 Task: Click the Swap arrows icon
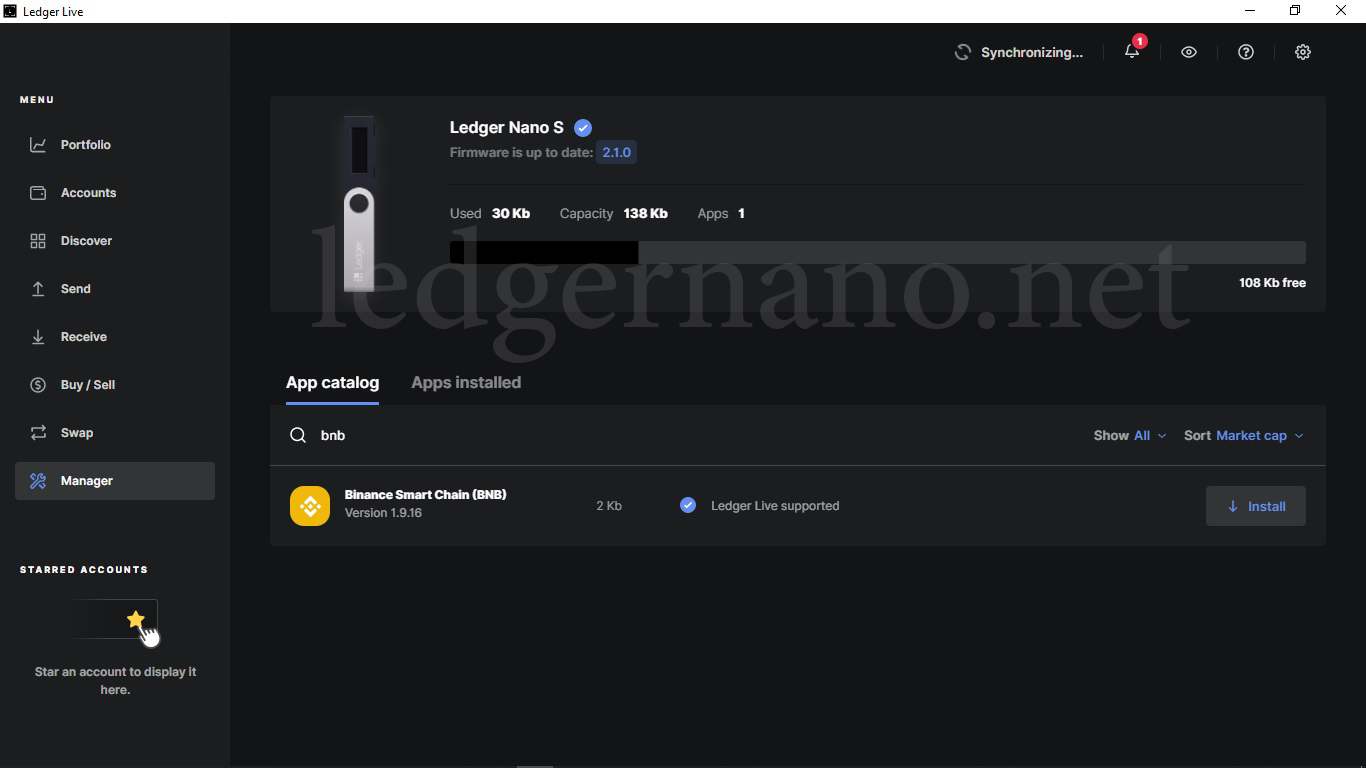(38, 433)
